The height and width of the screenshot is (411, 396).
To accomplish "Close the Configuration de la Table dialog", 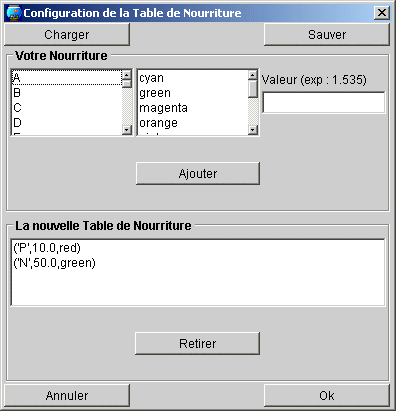I will pyautogui.click(x=381, y=13).
